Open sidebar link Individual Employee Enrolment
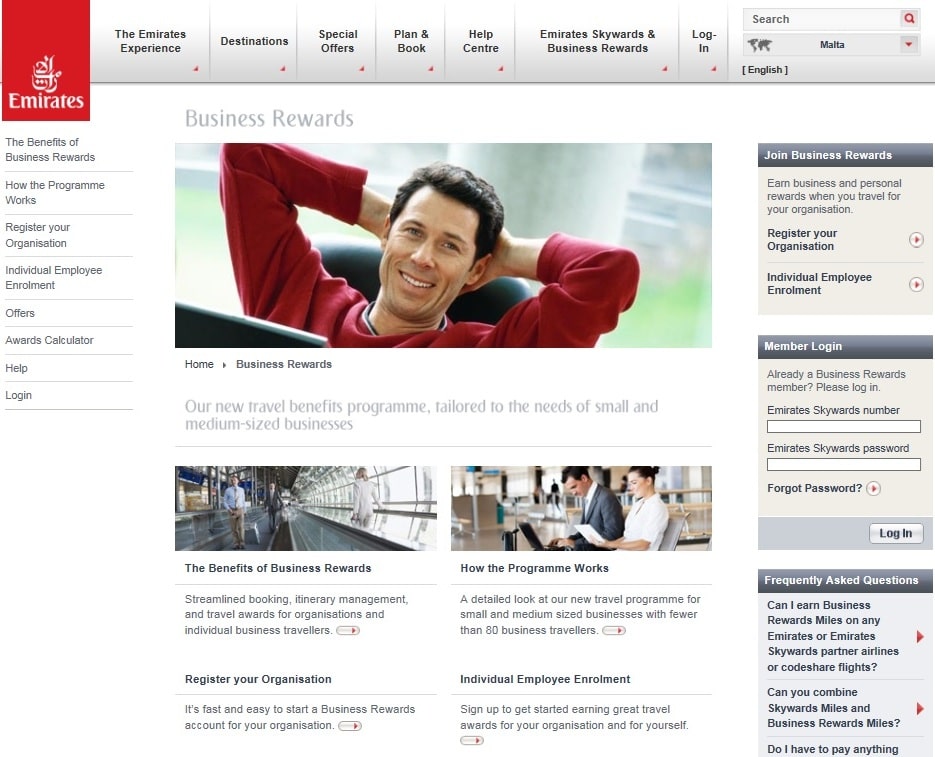Viewport: 935px width, 757px height. tap(54, 278)
